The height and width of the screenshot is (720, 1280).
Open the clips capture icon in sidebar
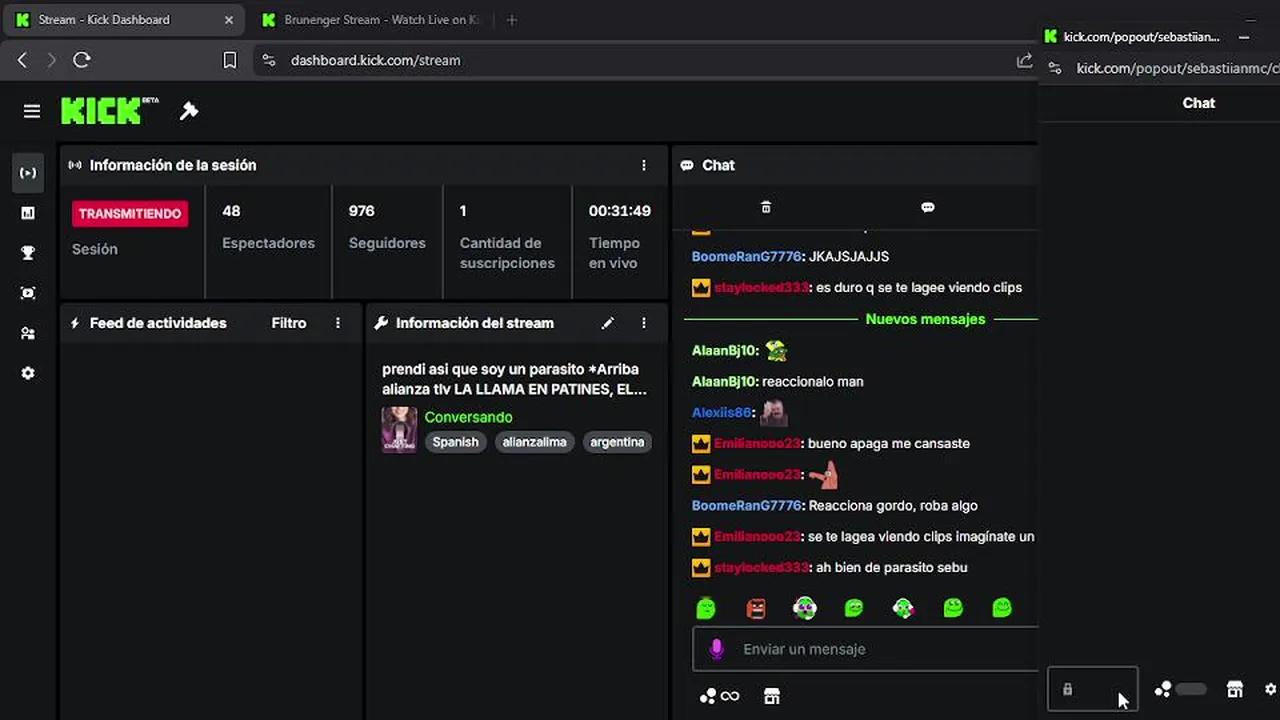[x=28, y=293]
